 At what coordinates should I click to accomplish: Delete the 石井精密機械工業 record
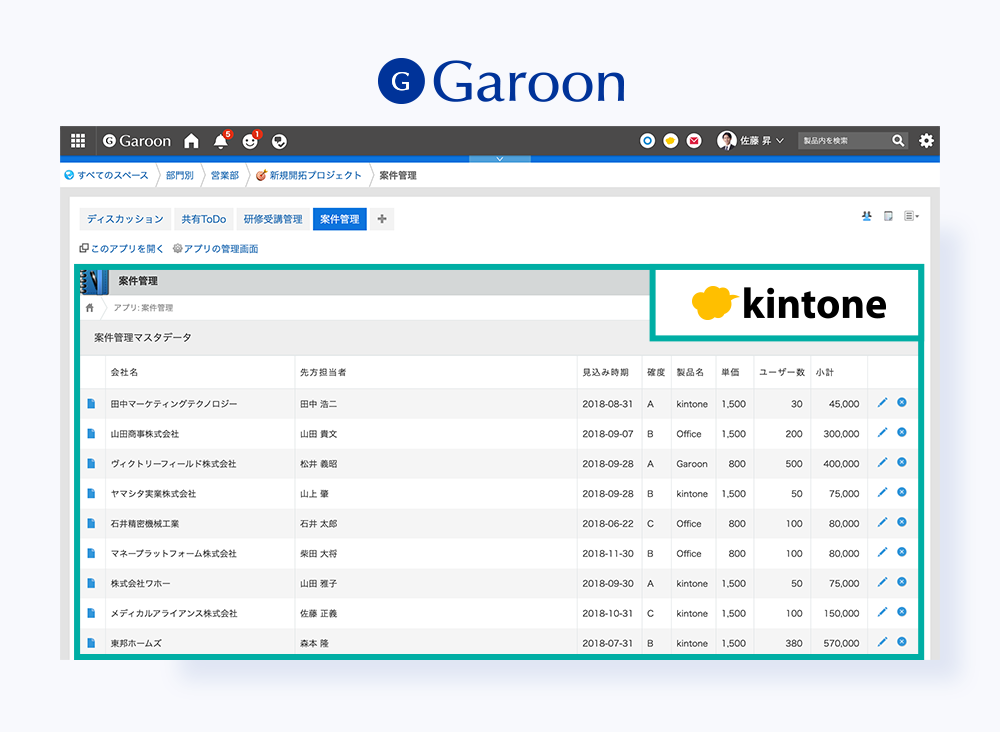(902, 522)
